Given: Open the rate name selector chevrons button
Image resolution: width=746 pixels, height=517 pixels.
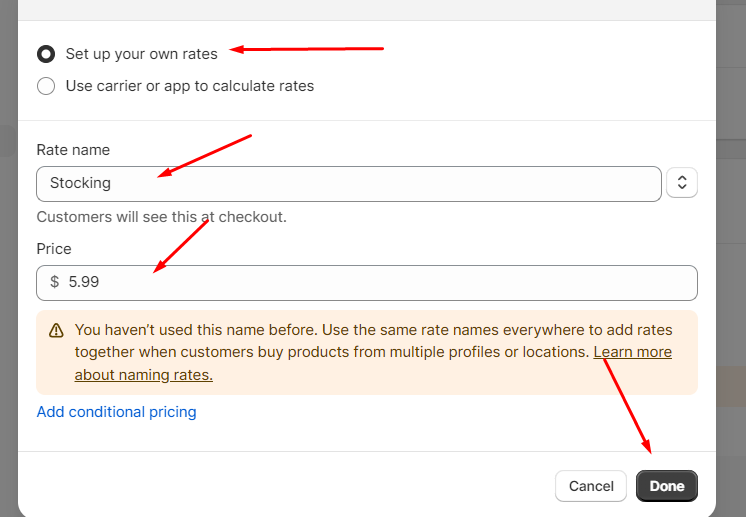Looking at the screenshot, I should click(x=682, y=183).
